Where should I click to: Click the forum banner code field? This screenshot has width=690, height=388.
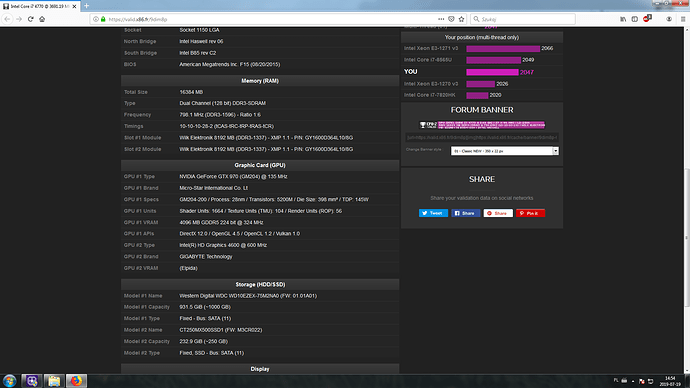(x=482, y=137)
